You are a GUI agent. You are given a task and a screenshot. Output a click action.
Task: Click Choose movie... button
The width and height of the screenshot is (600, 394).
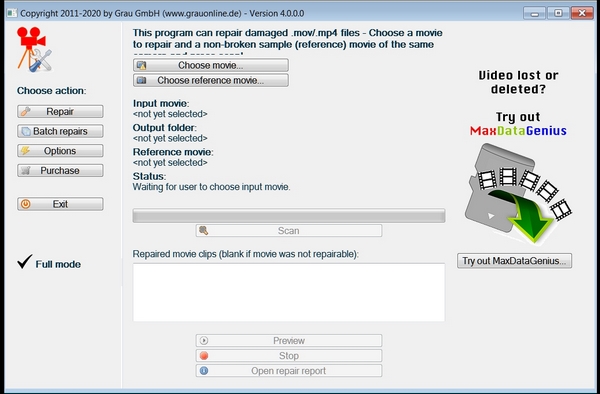(x=211, y=65)
